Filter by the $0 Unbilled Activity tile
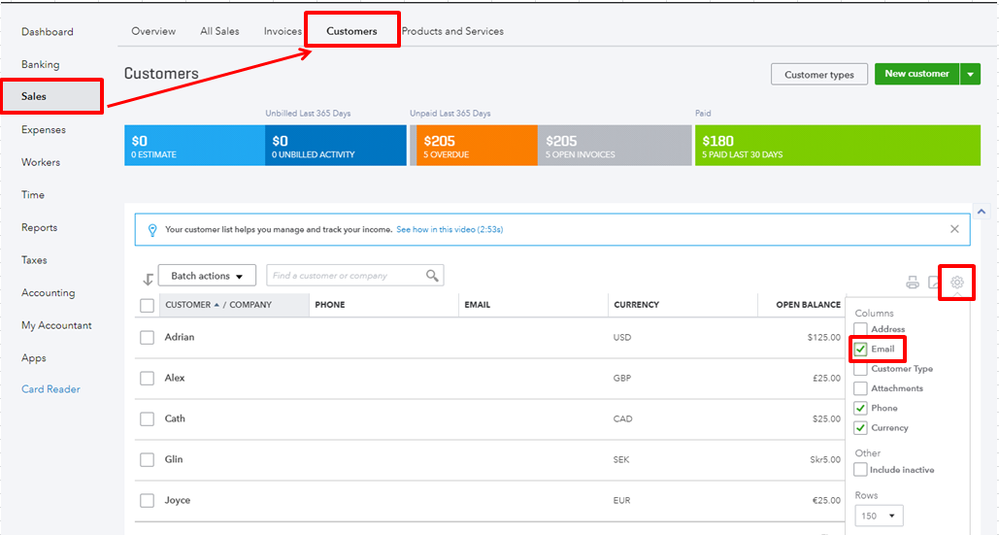This screenshot has height=535, width=999. 336,145
